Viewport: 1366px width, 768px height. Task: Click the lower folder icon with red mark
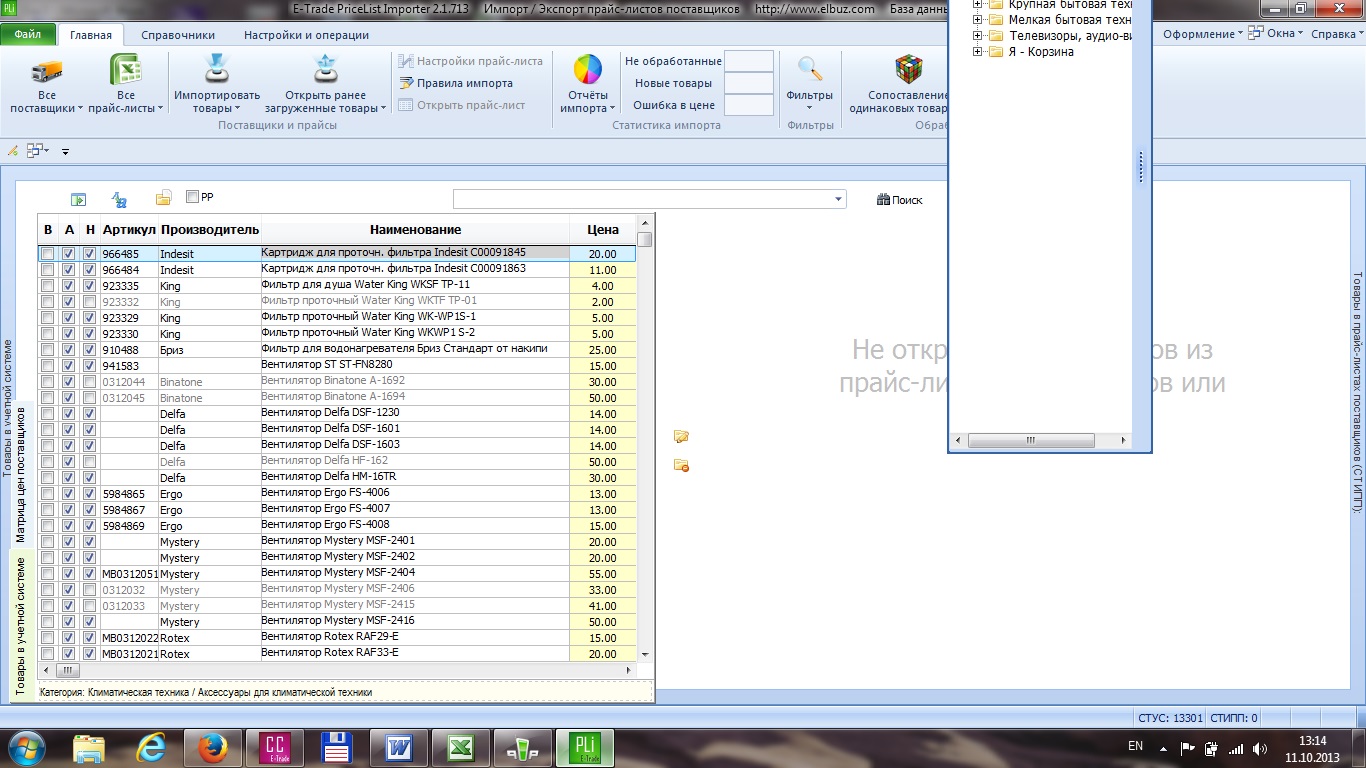coord(682,465)
